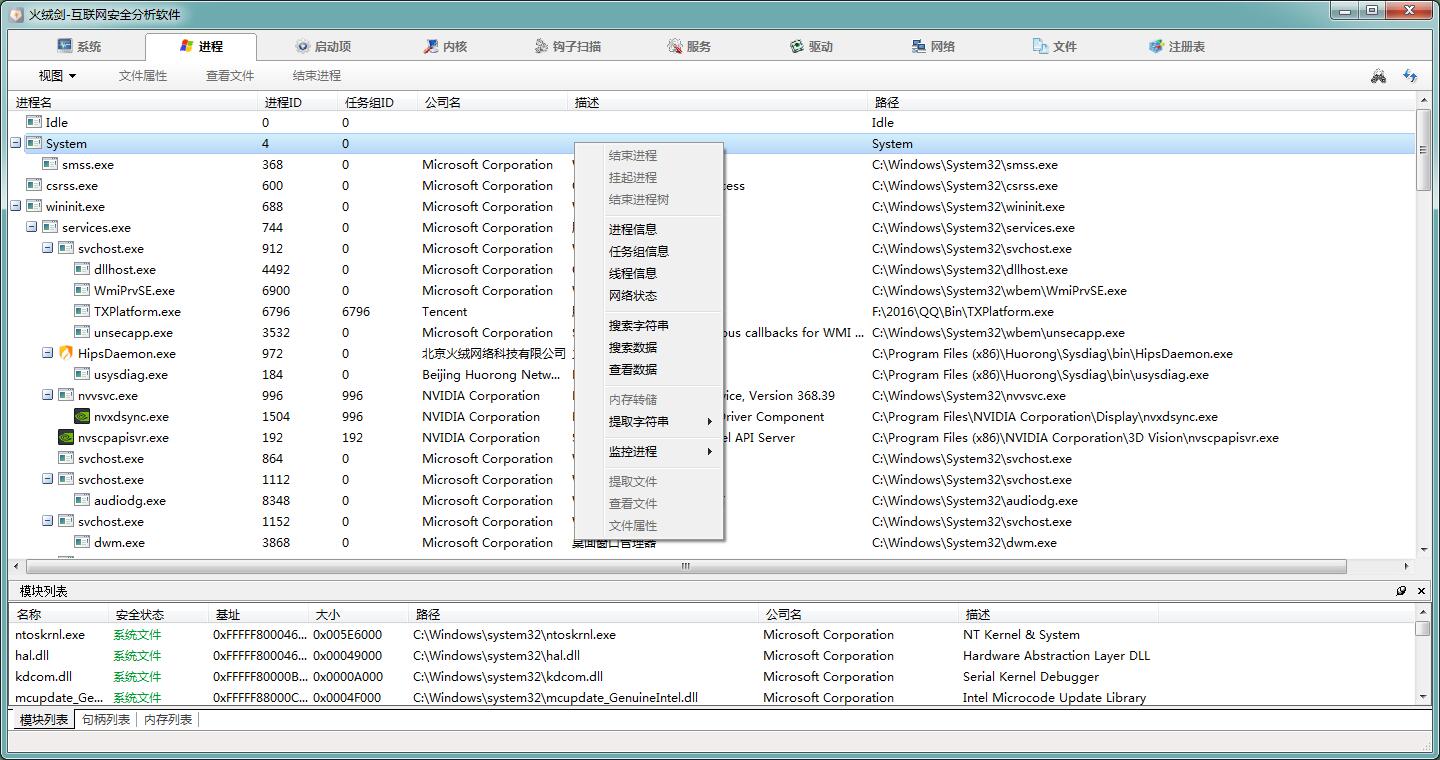The height and width of the screenshot is (760, 1440).
Task: Pin the 模块列表 panel
Action: pos(1401,591)
